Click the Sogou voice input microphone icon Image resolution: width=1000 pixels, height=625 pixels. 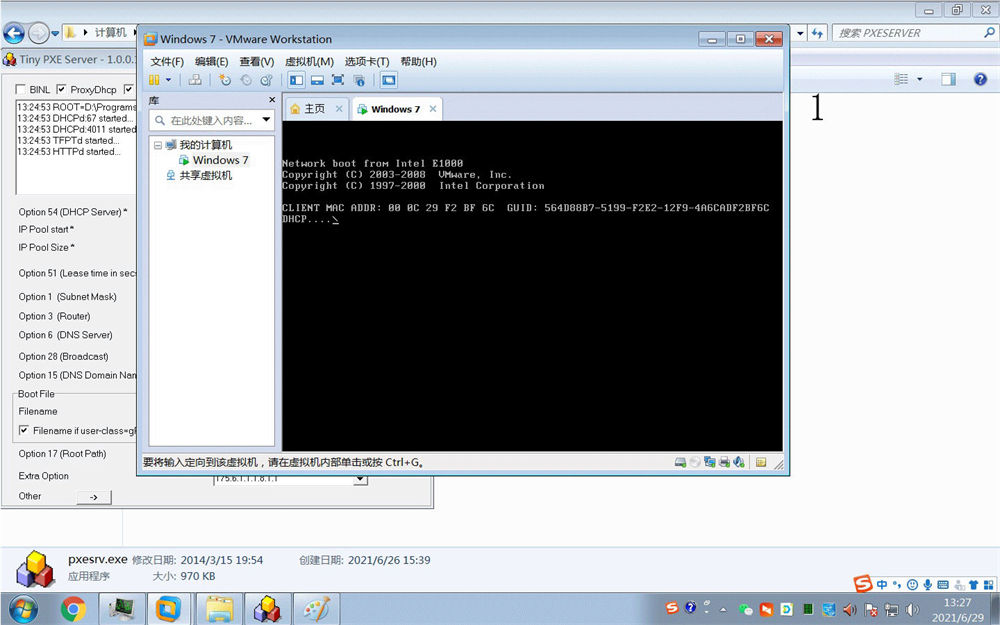click(927, 584)
